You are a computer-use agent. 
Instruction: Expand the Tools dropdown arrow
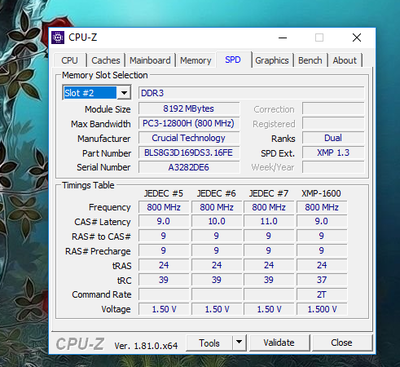(239, 342)
